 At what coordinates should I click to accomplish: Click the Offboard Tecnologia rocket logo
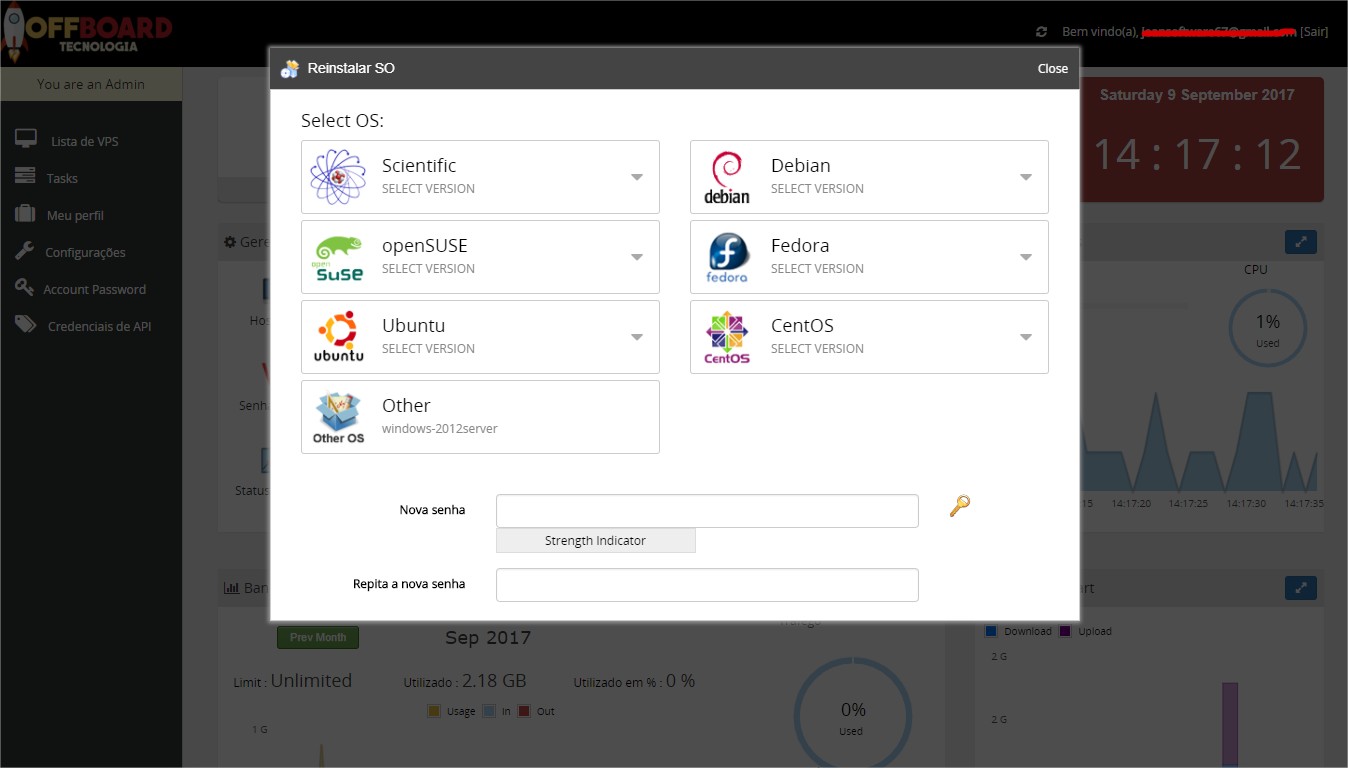(x=86, y=33)
